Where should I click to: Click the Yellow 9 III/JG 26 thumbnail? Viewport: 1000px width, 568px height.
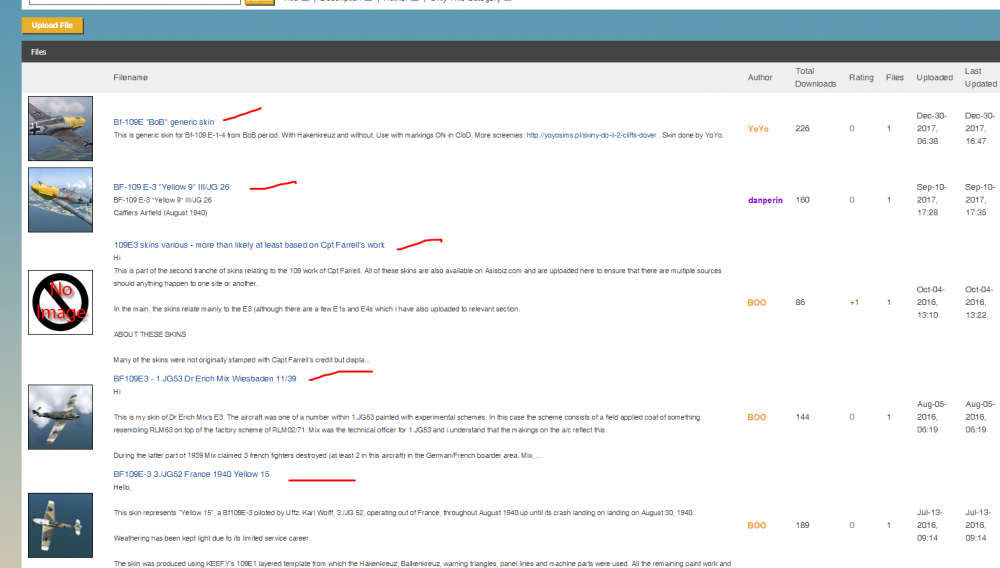[x=60, y=200]
